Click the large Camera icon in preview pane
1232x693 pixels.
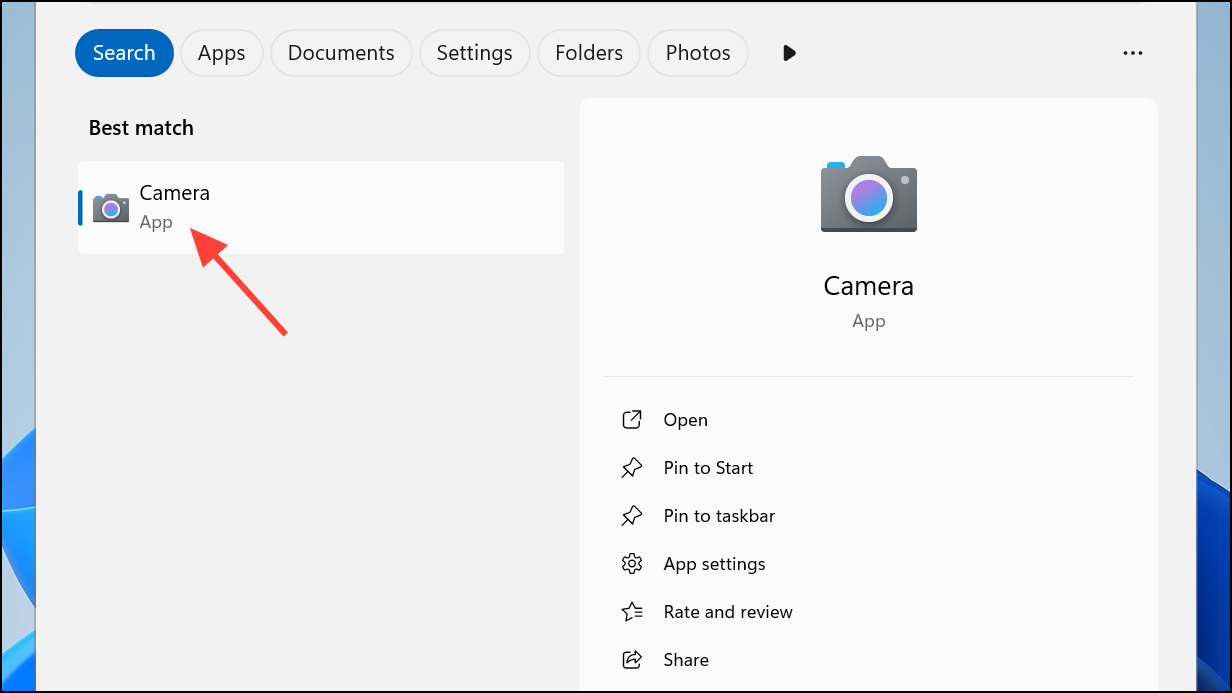click(x=869, y=194)
